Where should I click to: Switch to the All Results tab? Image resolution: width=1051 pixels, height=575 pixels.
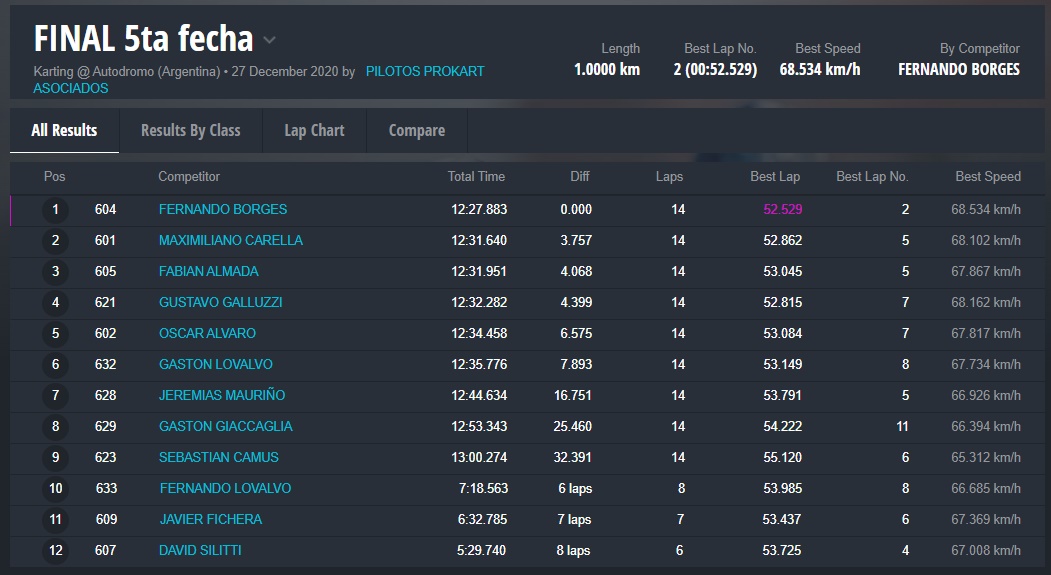[x=64, y=130]
